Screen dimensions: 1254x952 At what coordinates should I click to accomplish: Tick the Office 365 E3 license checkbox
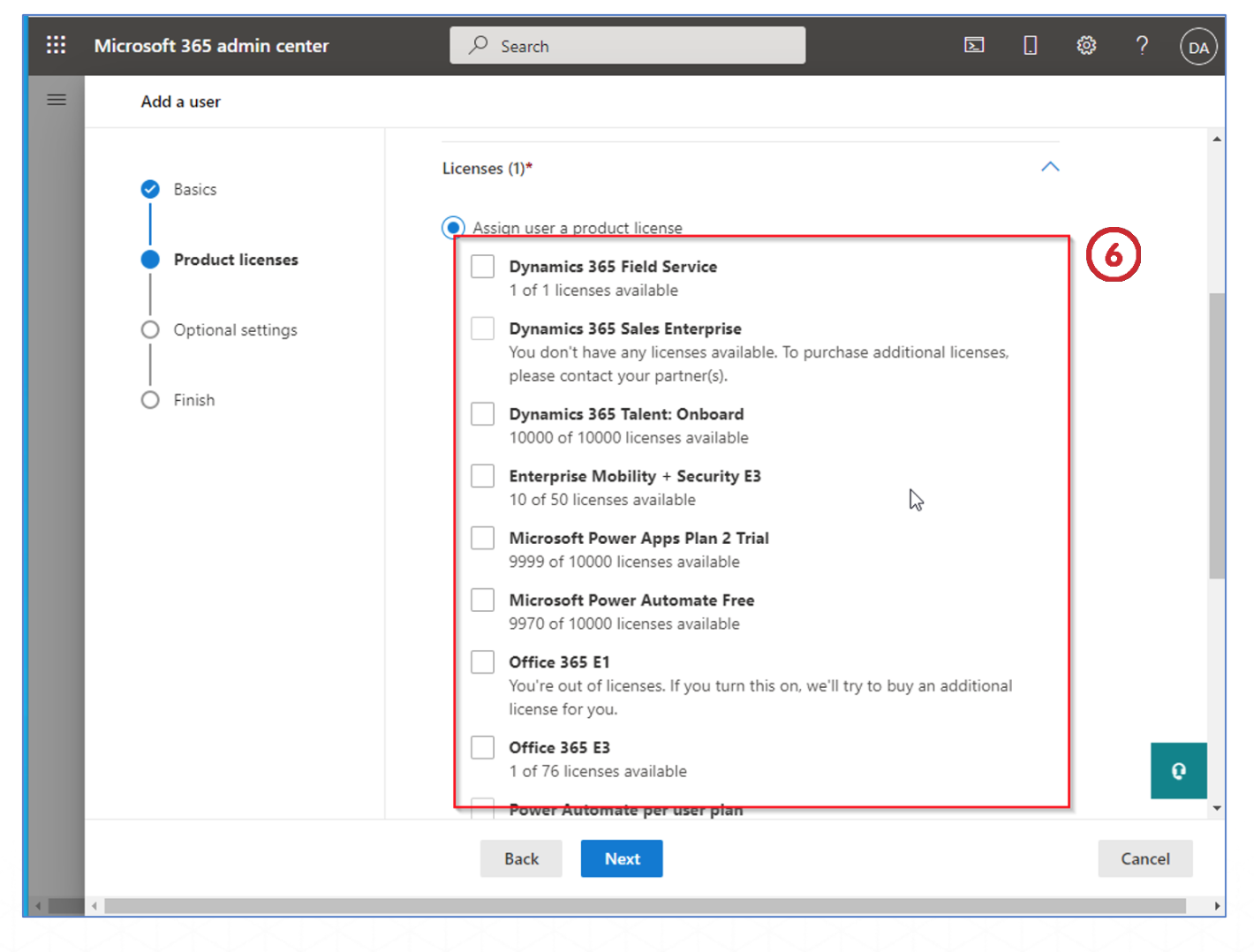482,747
